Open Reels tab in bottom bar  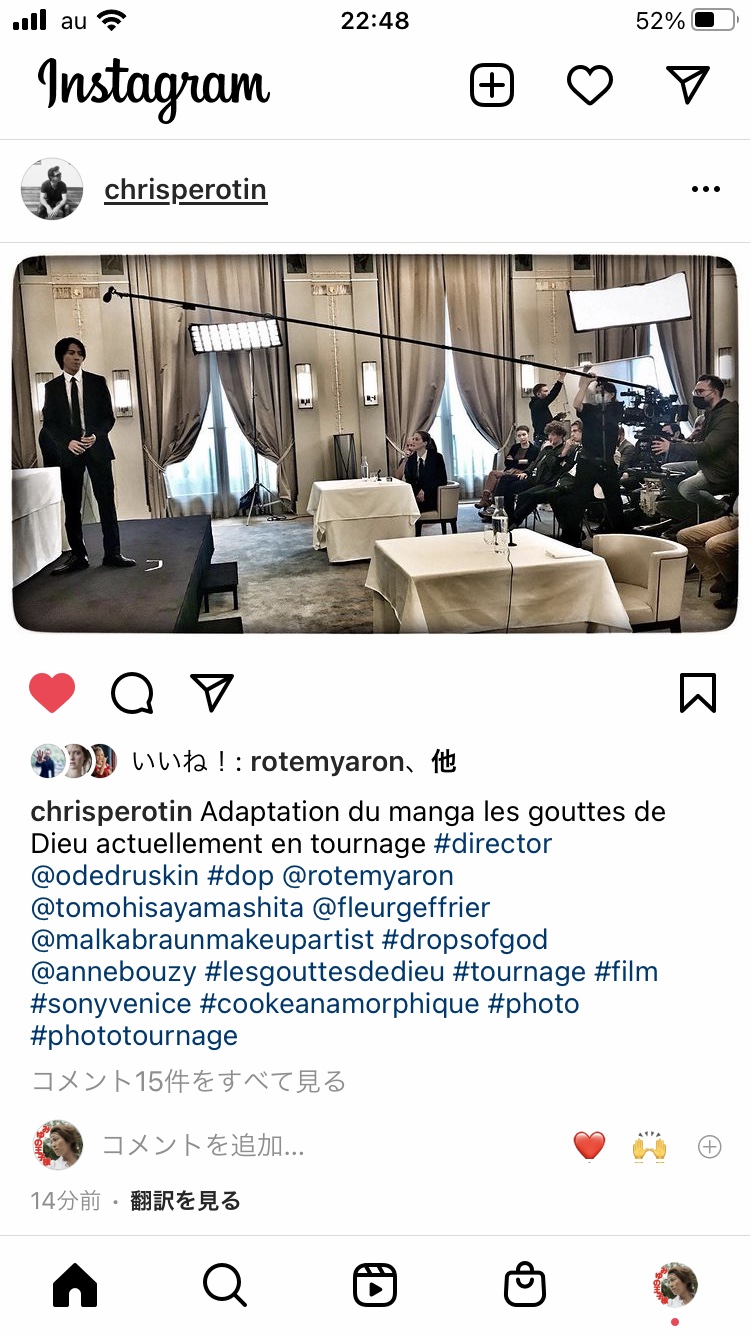(x=375, y=1285)
